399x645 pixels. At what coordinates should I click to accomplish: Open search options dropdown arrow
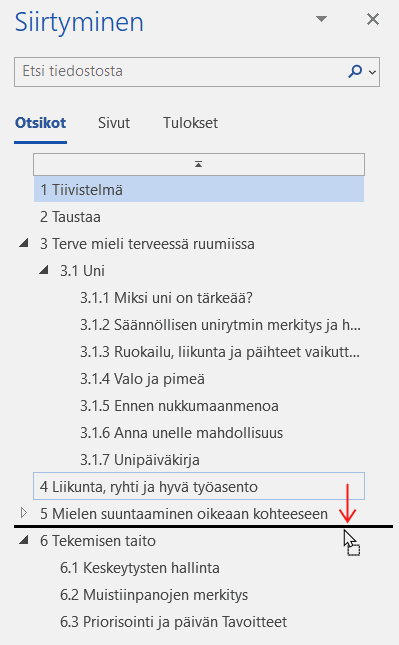point(372,72)
